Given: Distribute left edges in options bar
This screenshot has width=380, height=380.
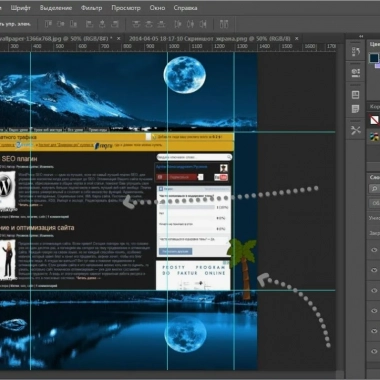Looking at the screenshot, I should coord(178,24).
